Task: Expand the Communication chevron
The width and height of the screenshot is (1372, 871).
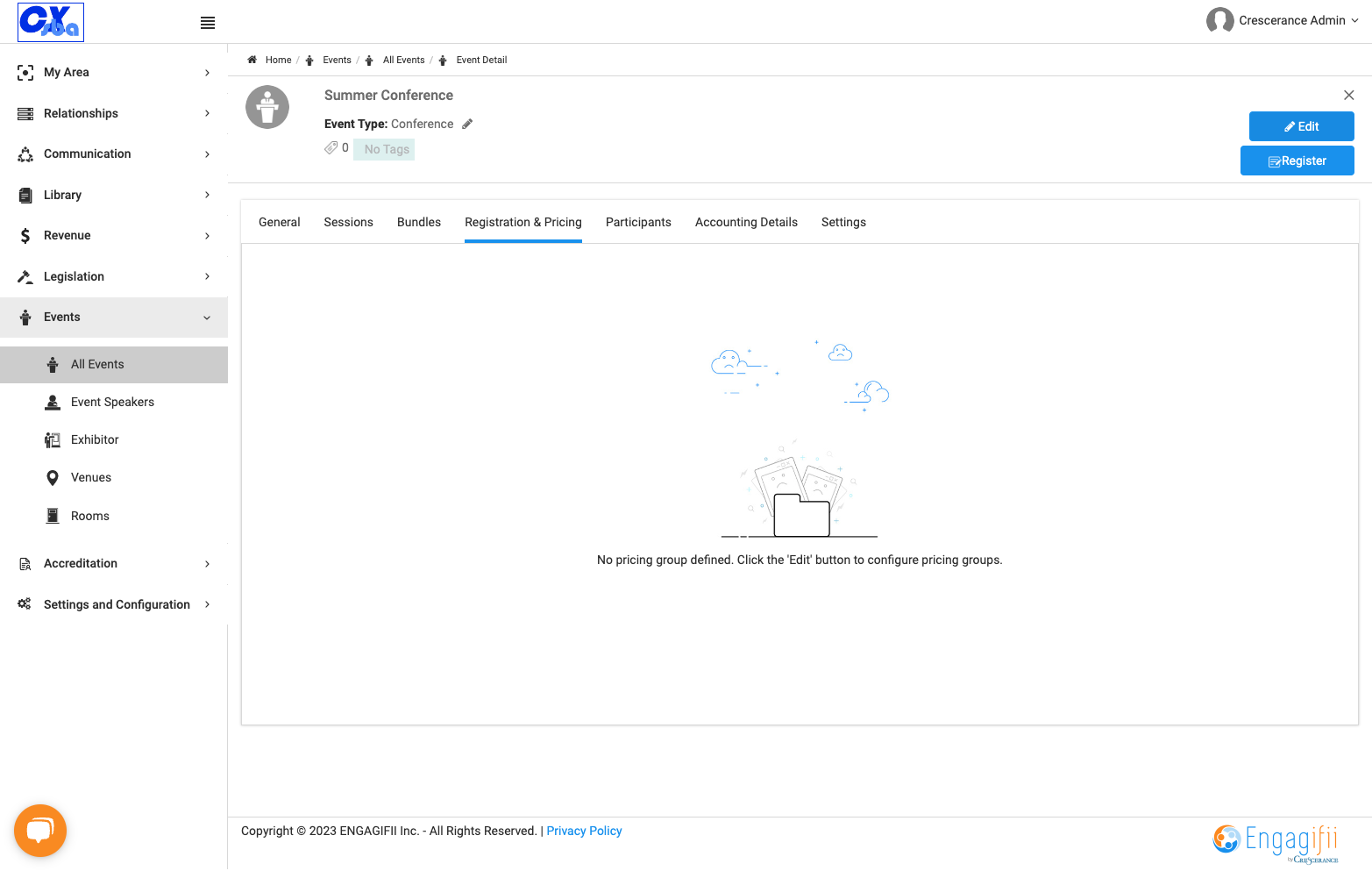Action: pos(207,154)
